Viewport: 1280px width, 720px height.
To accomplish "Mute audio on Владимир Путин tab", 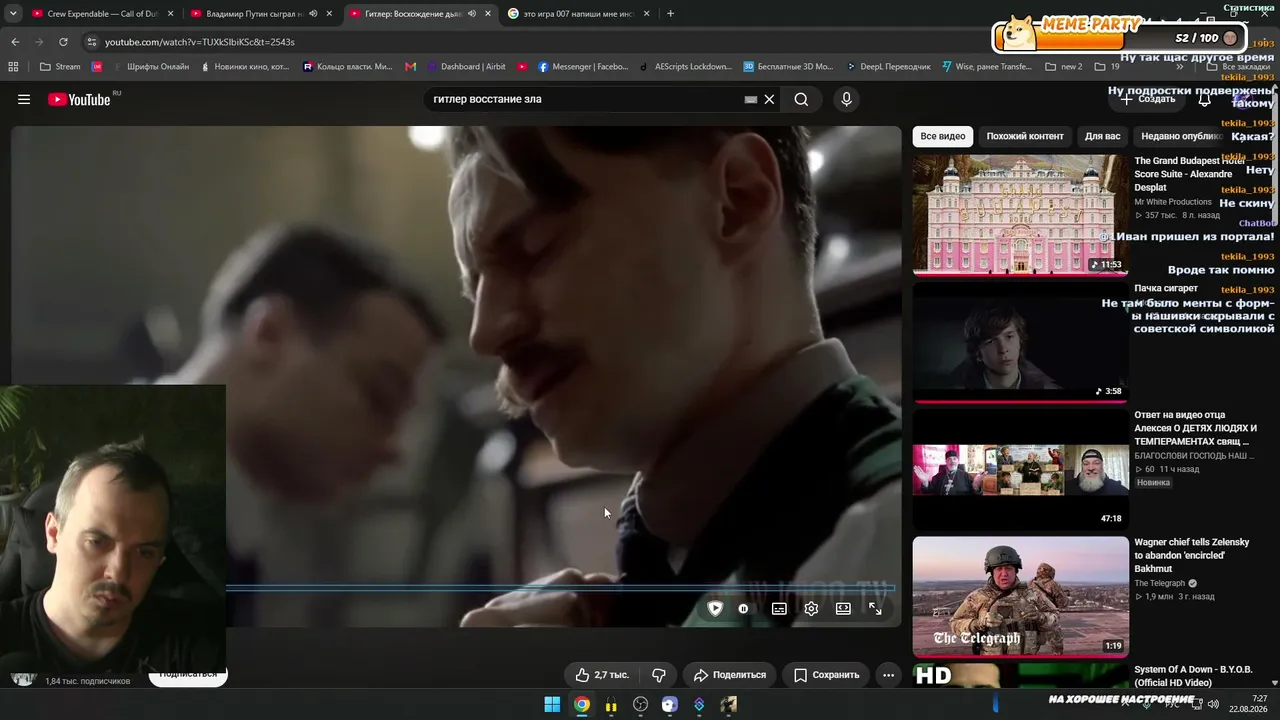I will point(313,14).
